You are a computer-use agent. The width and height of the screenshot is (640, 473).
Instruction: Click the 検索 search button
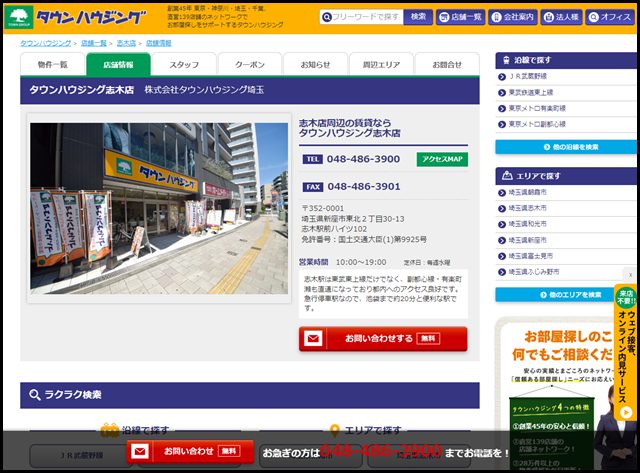(x=418, y=17)
